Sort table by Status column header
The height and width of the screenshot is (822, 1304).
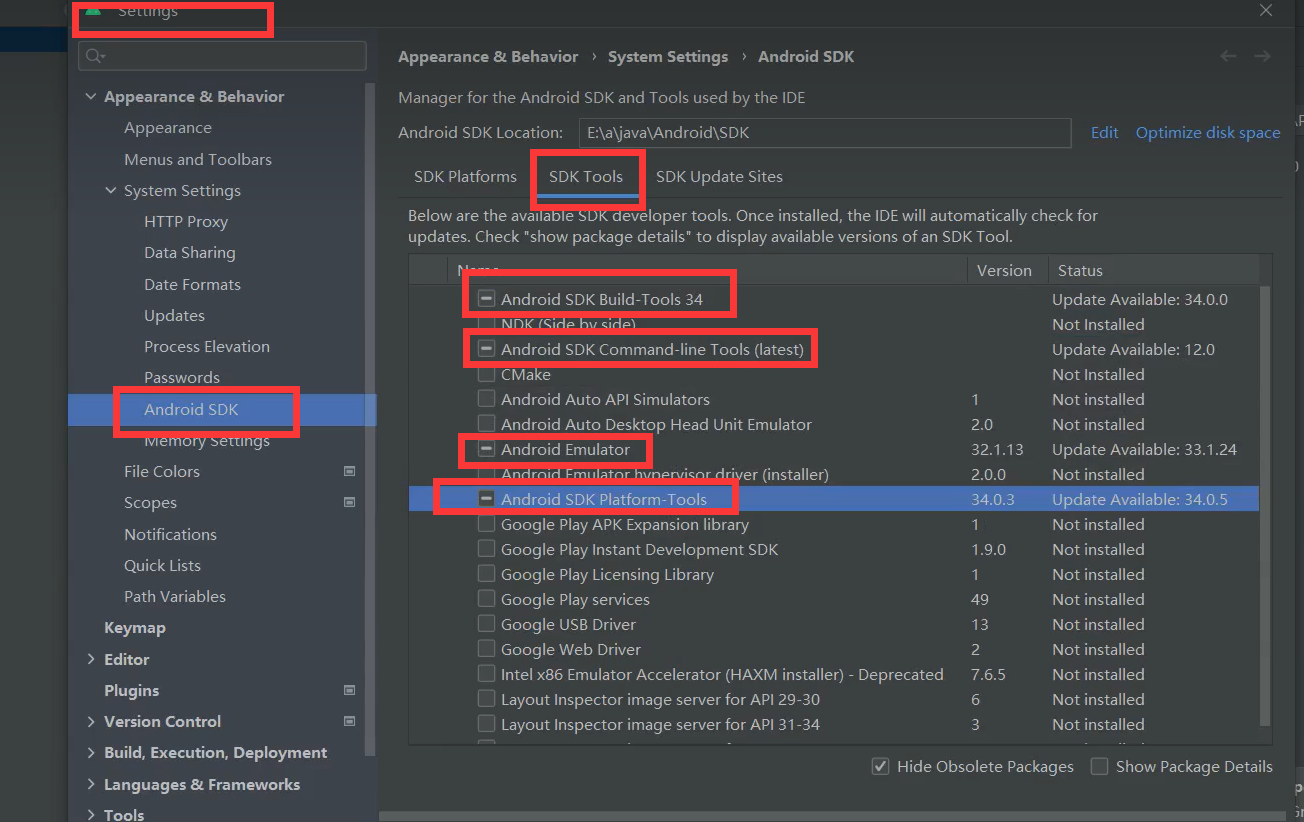(x=1080, y=270)
